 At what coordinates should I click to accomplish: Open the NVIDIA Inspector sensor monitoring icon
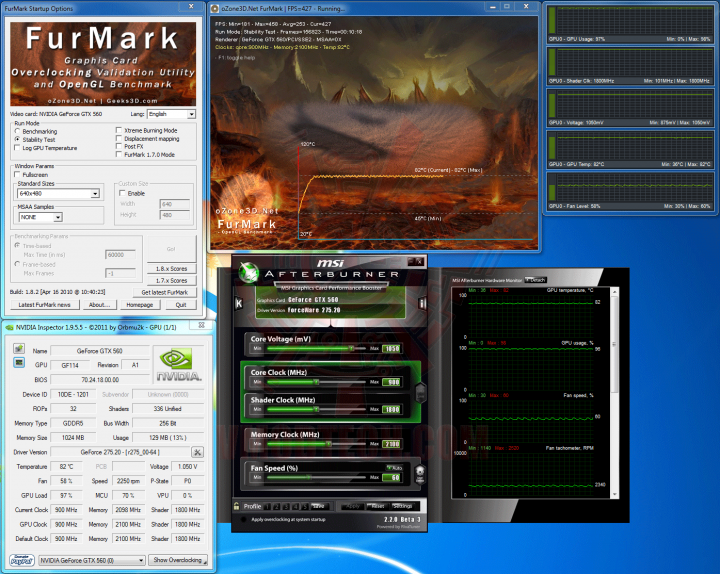click(19, 363)
